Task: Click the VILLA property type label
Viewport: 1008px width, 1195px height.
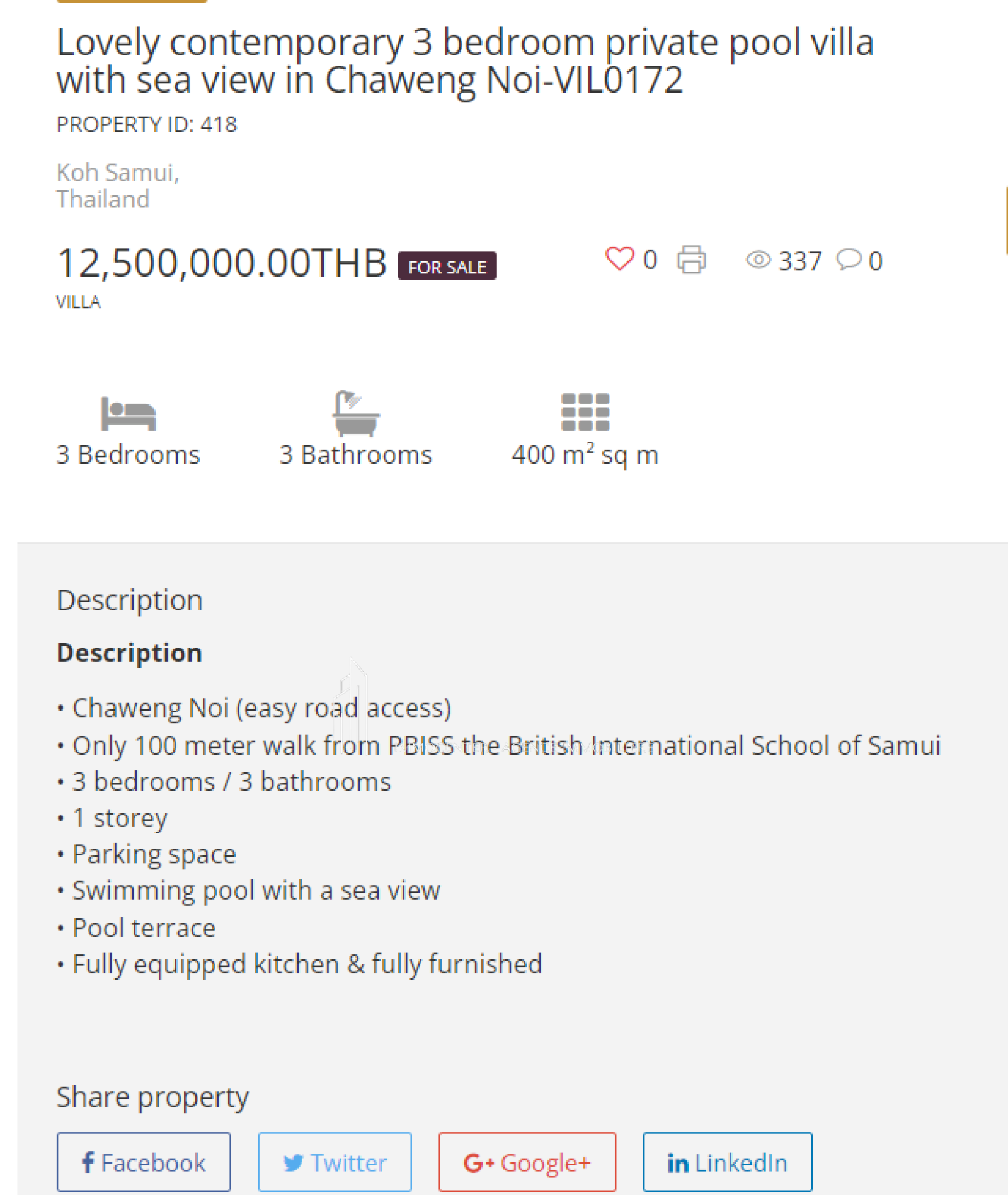Action: pos(78,302)
